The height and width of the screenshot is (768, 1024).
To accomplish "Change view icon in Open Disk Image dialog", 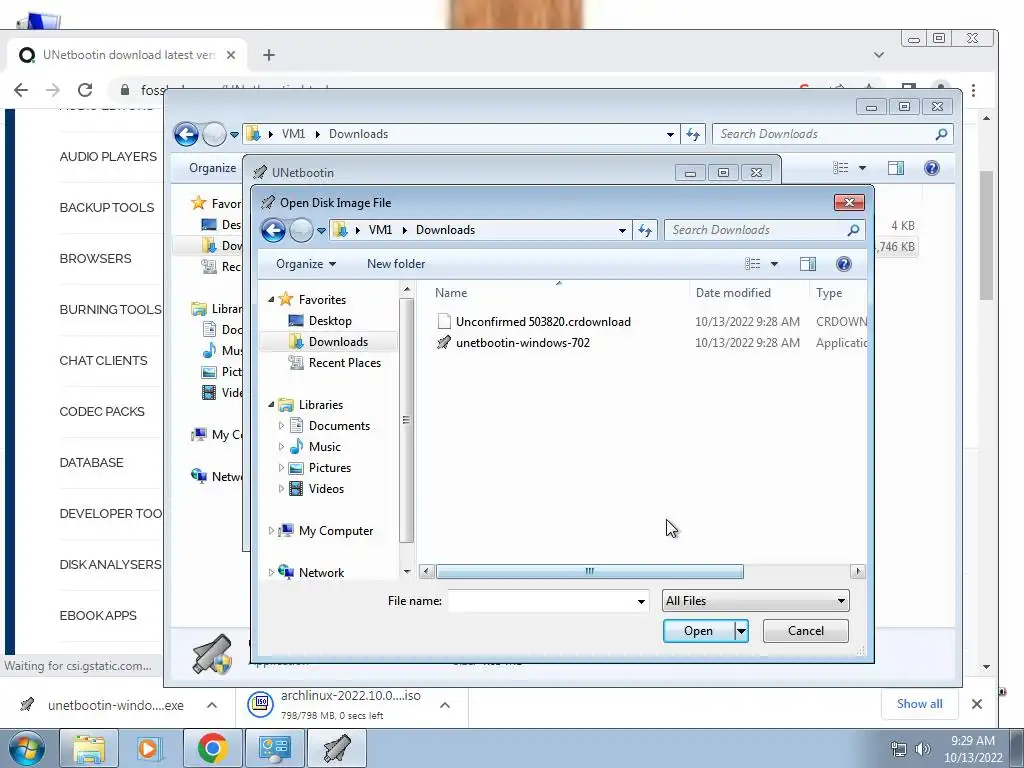I will [752, 264].
